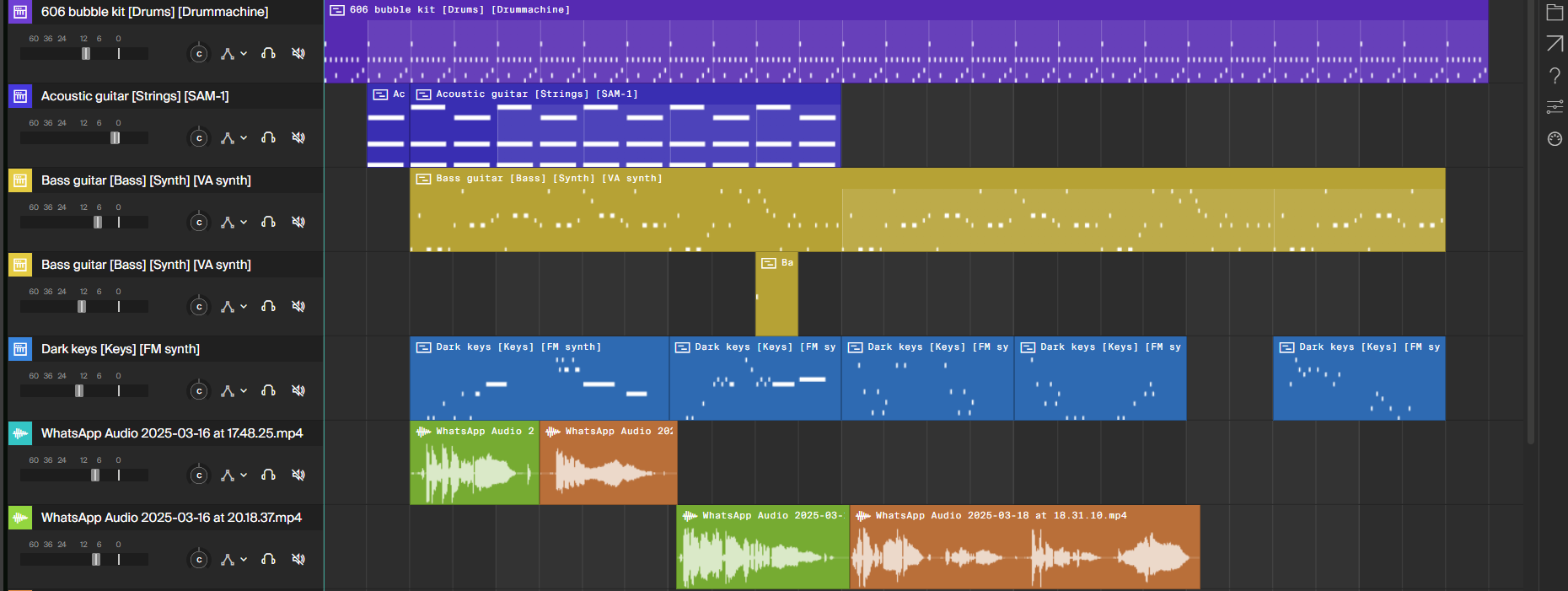
Task: Select track name WhatsApp Audio 2025-03-16 at 17.48.25.mp4
Action: [x=172, y=433]
